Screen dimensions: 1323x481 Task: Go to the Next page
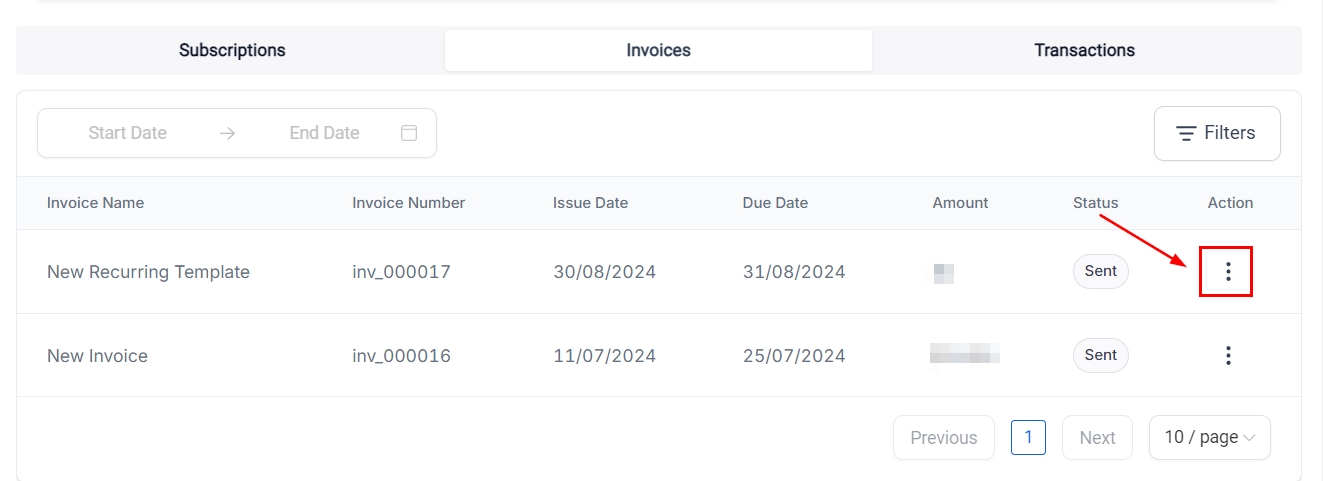(x=1097, y=437)
